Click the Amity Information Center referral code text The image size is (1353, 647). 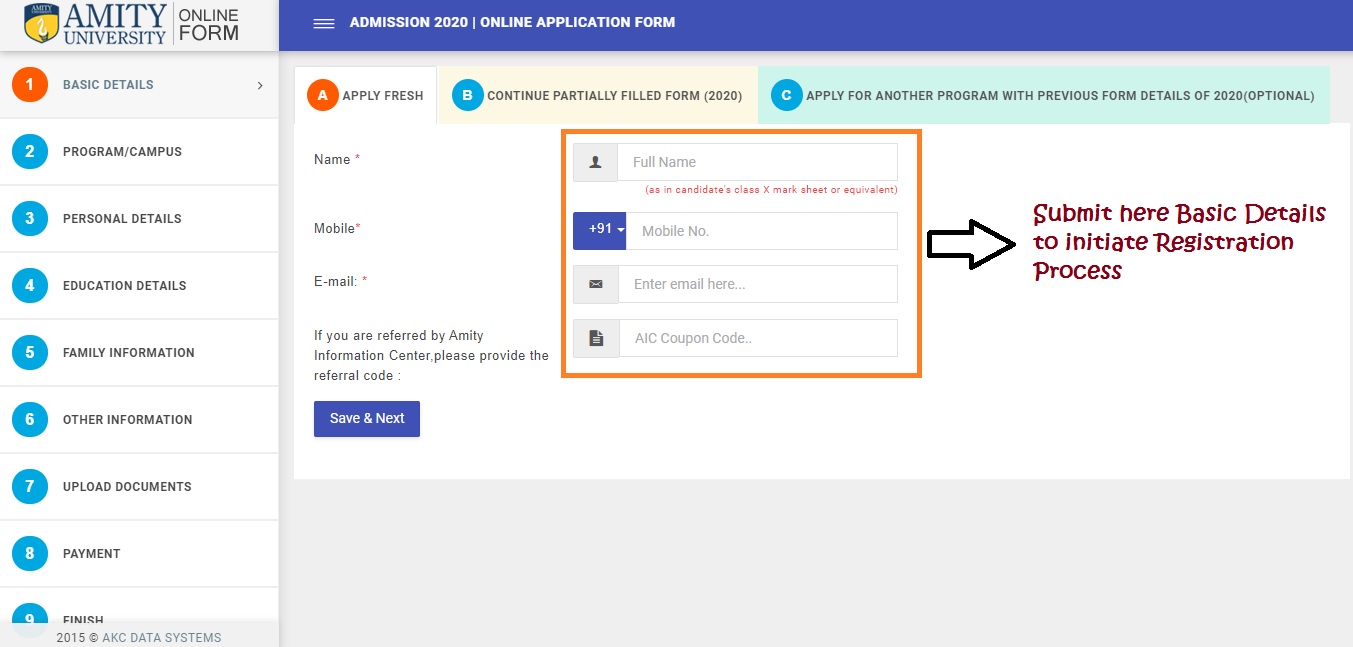coord(431,356)
